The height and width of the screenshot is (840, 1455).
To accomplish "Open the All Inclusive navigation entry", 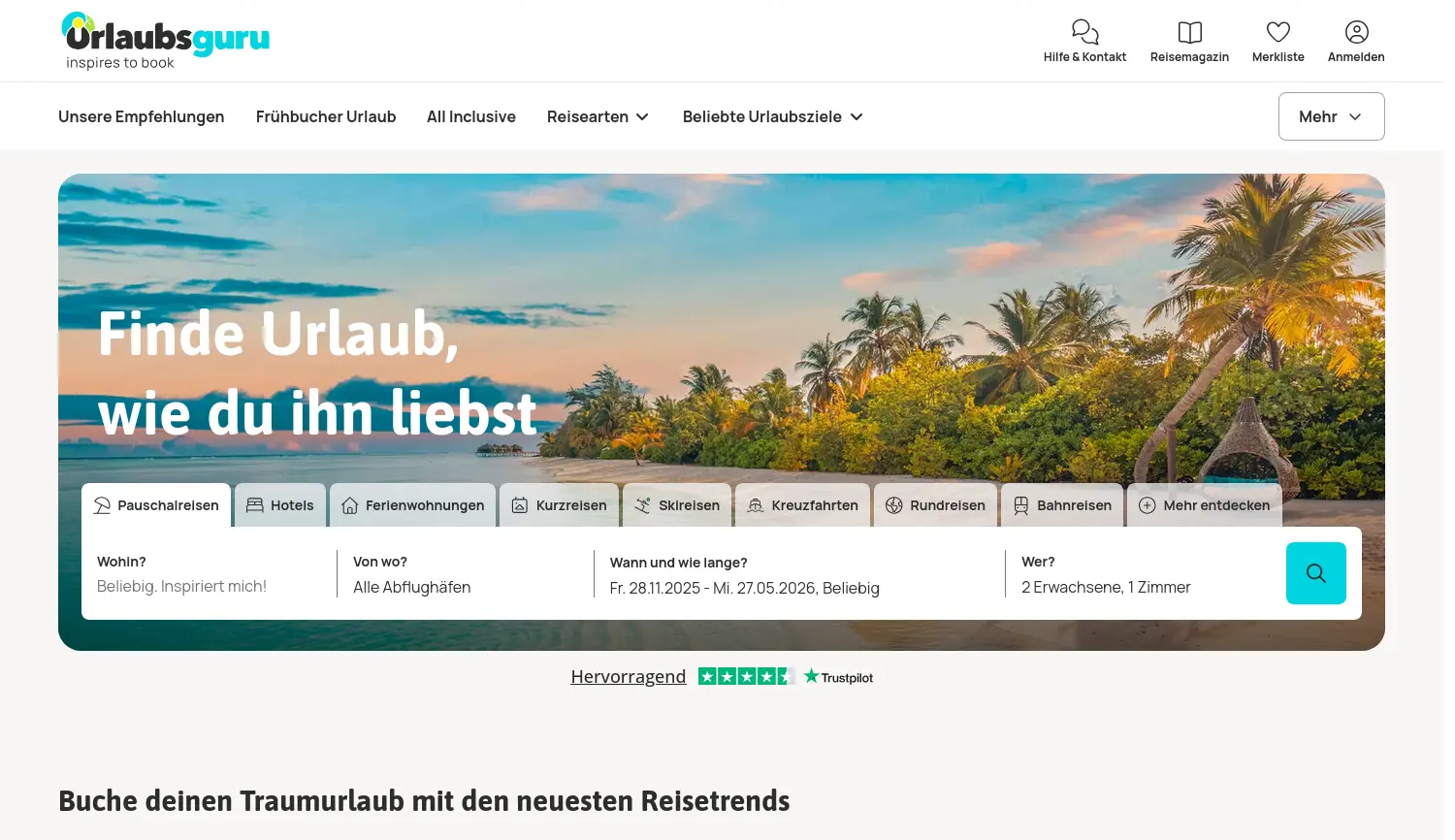I will pyautogui.click(x=471, y=116).
